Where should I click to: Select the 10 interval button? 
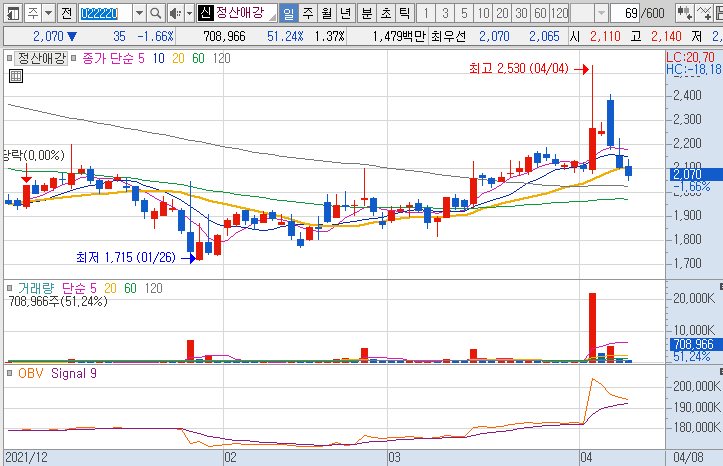tap(483, 13)
